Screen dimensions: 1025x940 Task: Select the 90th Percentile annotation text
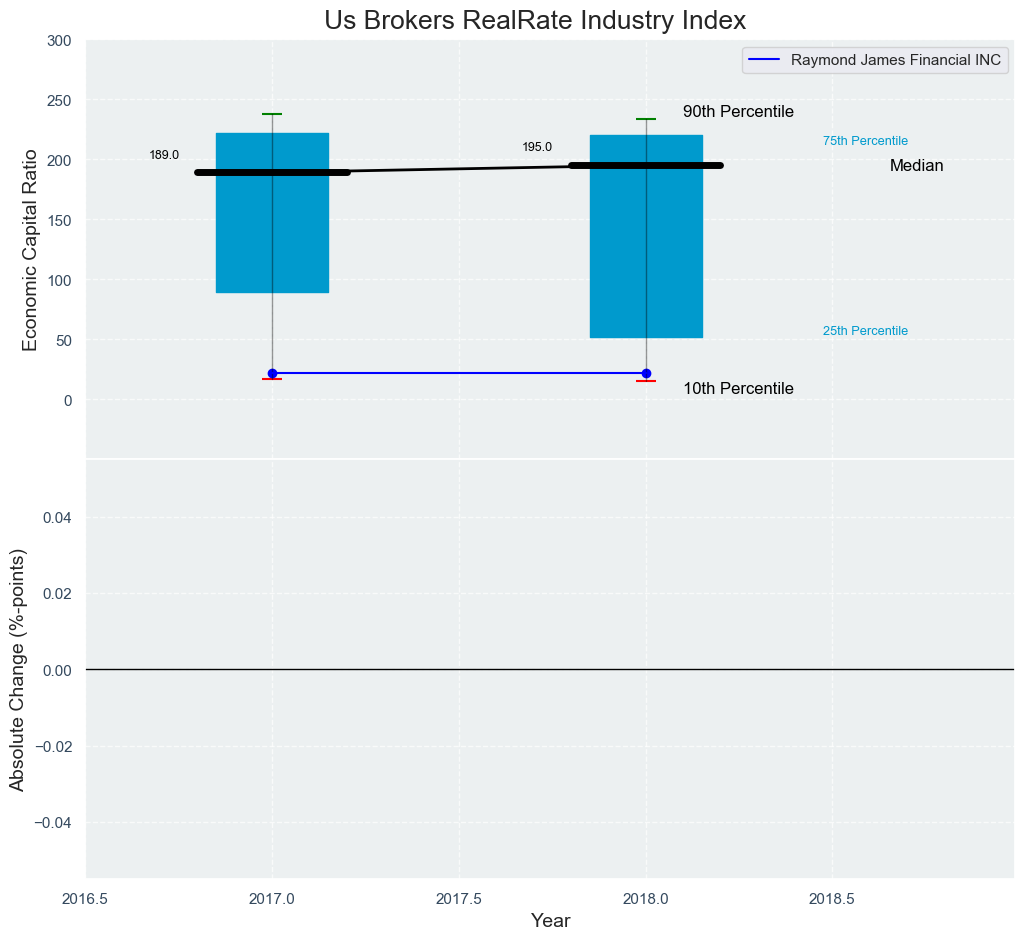[739, 112]
